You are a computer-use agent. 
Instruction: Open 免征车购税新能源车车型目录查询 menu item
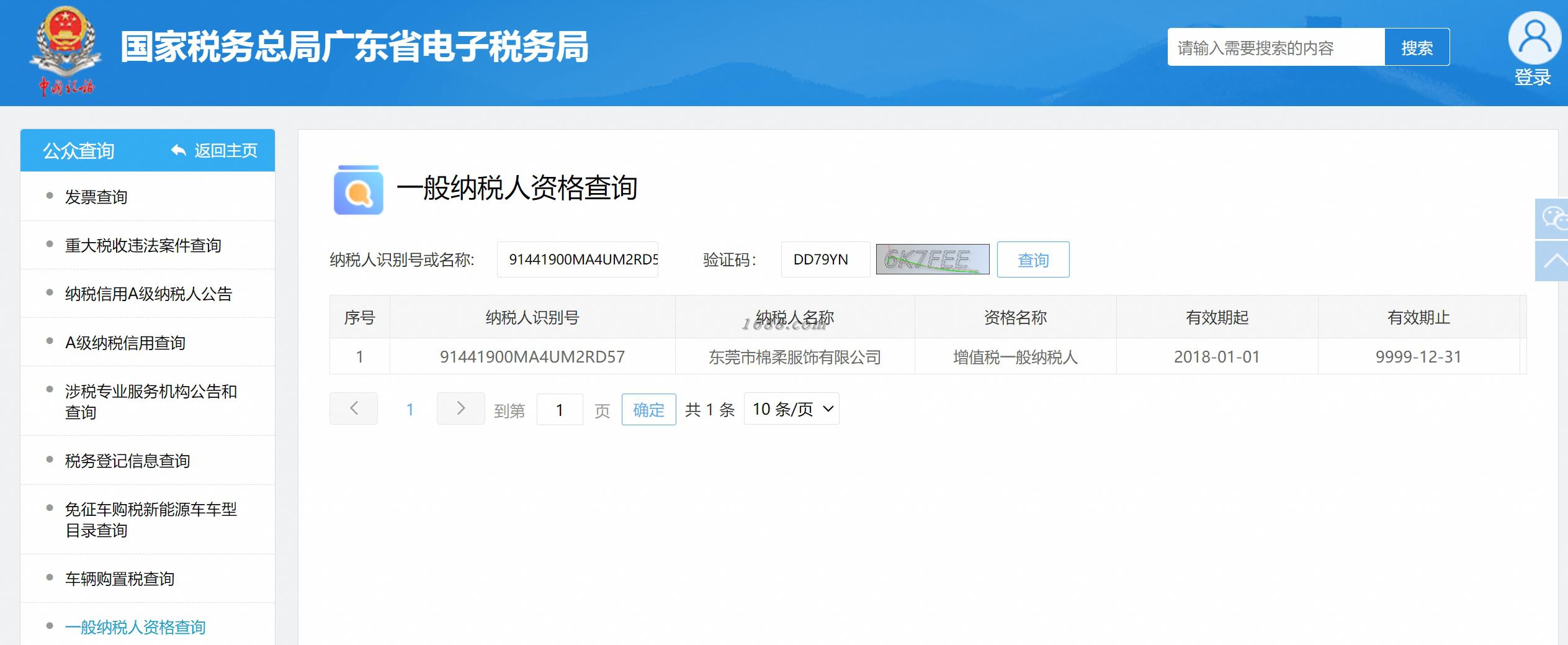[151, 520]
